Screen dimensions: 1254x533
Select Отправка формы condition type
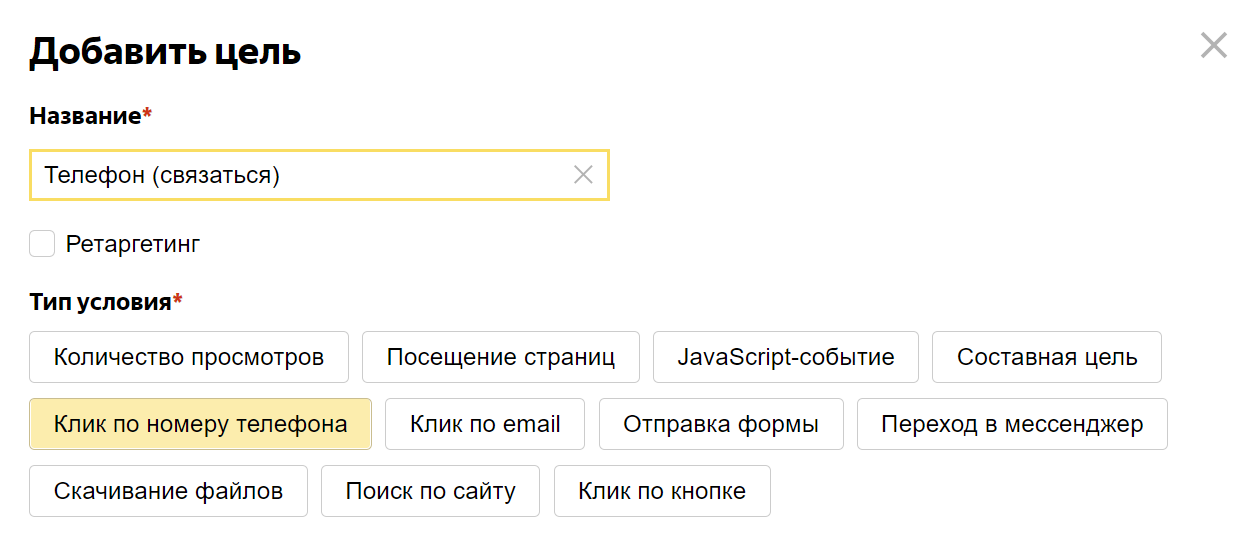tap(721, 424)
